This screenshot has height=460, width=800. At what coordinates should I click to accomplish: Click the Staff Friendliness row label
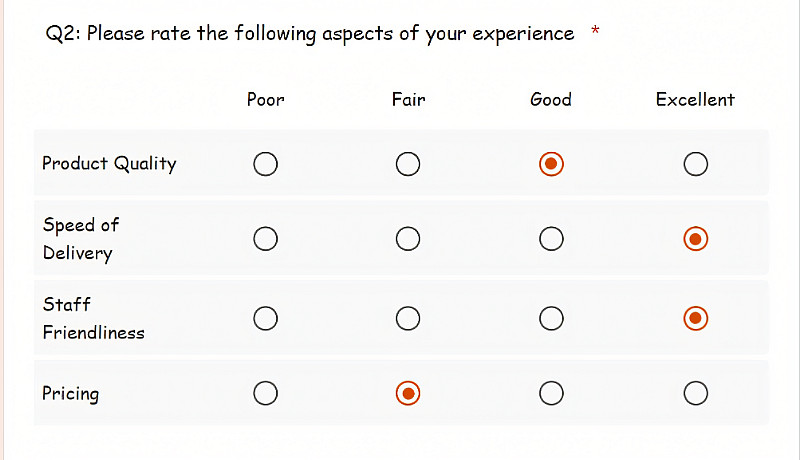[93, 318]
